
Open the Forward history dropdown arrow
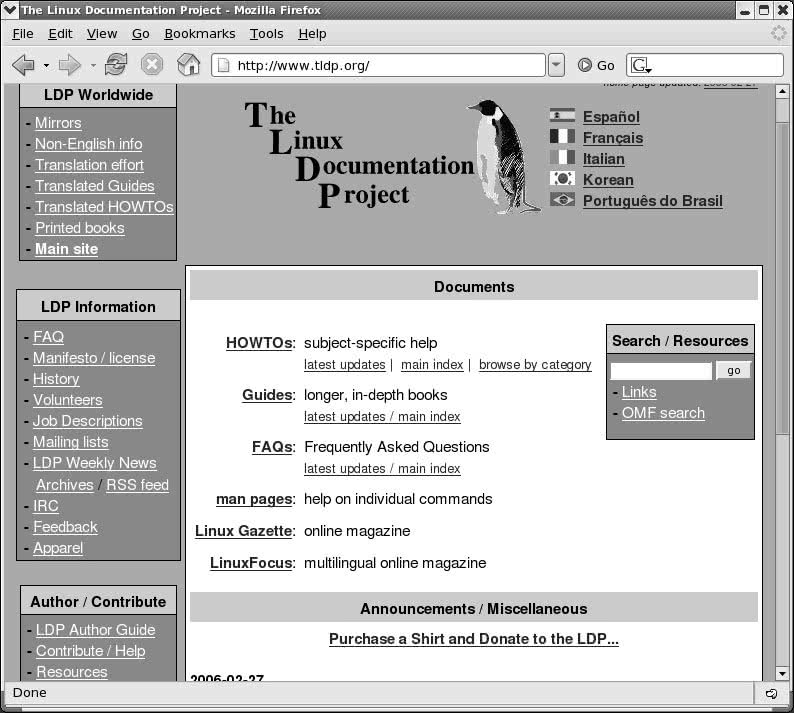click(93, 65)
